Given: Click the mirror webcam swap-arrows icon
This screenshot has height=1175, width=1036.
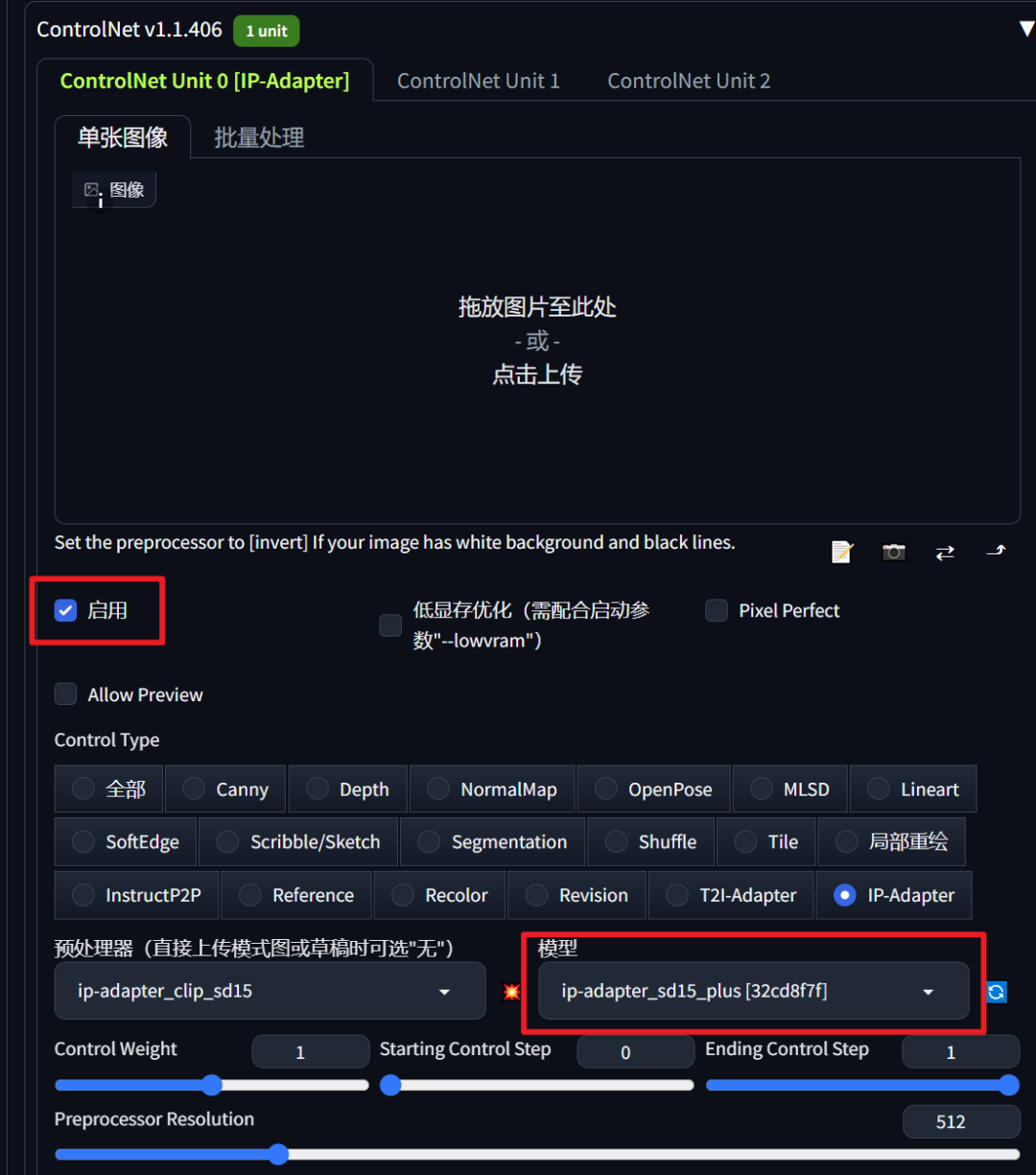Looking at the screenshot, I should [x=945, y=552].
